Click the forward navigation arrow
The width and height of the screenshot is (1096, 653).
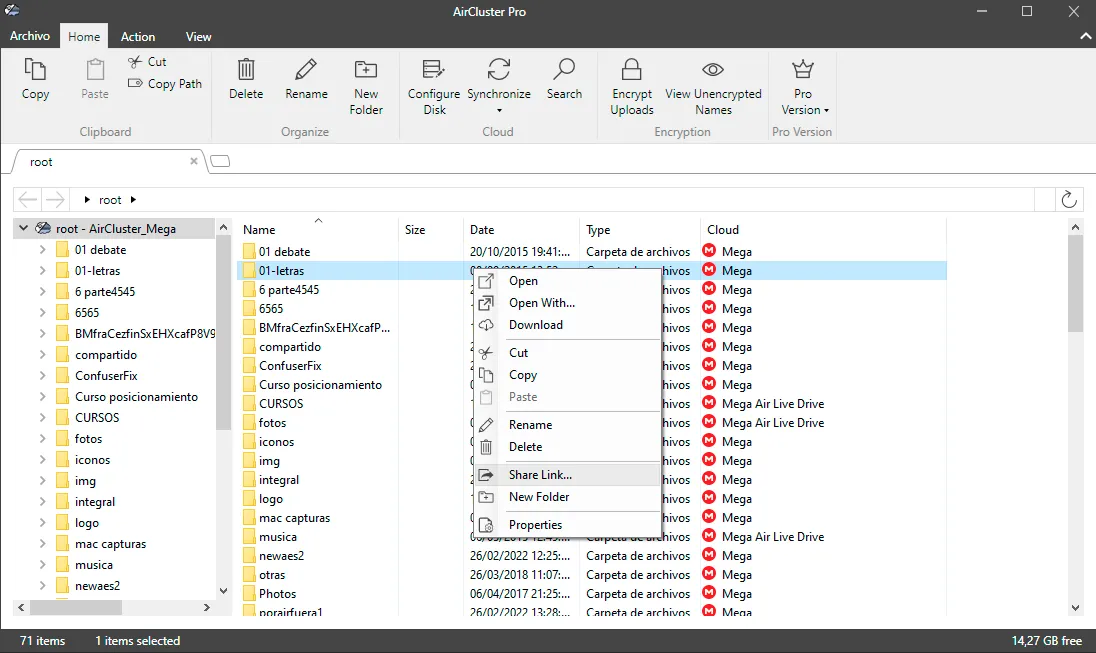[55, 200]
